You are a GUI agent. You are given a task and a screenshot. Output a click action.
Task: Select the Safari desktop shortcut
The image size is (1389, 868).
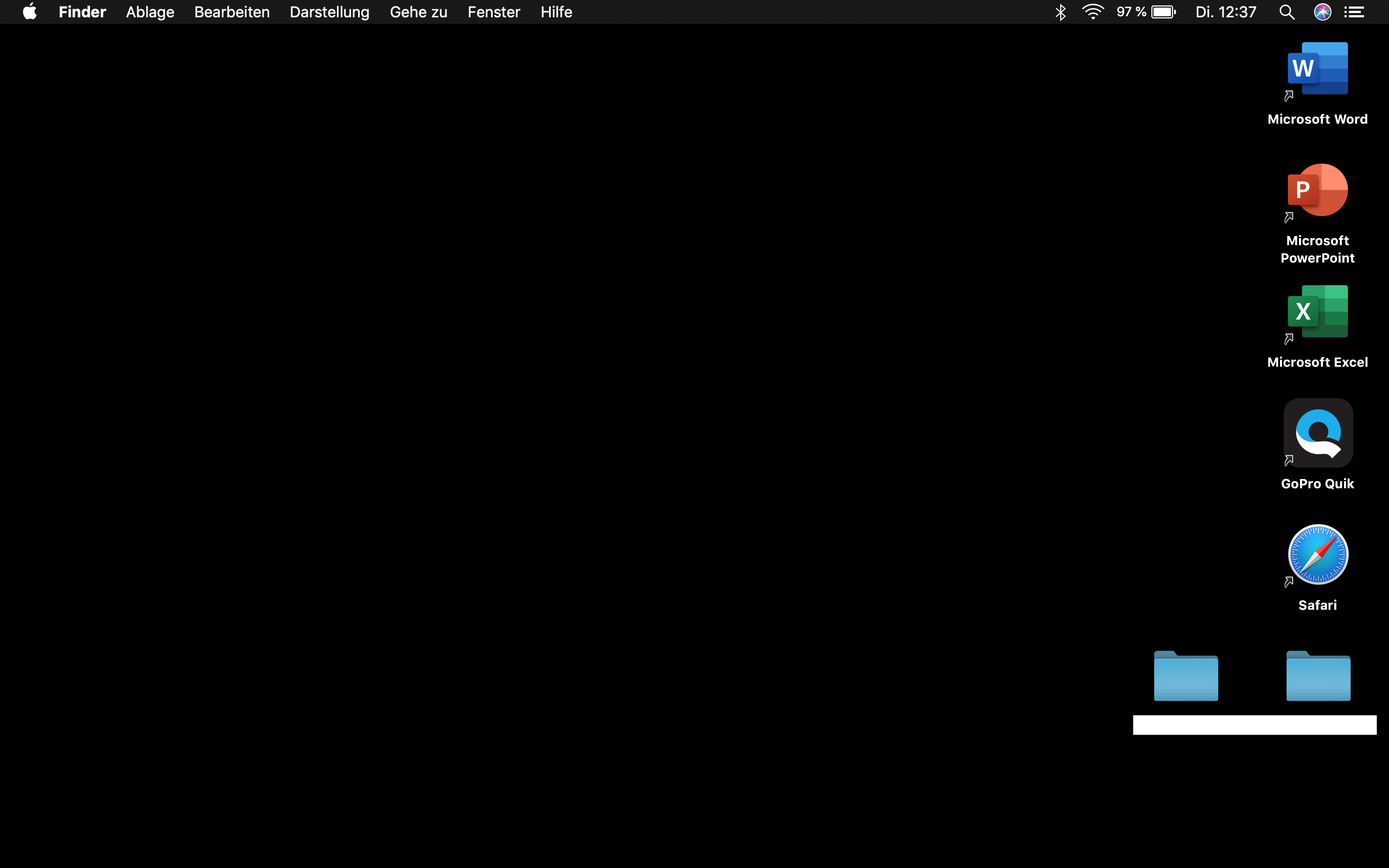point(1317,555)
